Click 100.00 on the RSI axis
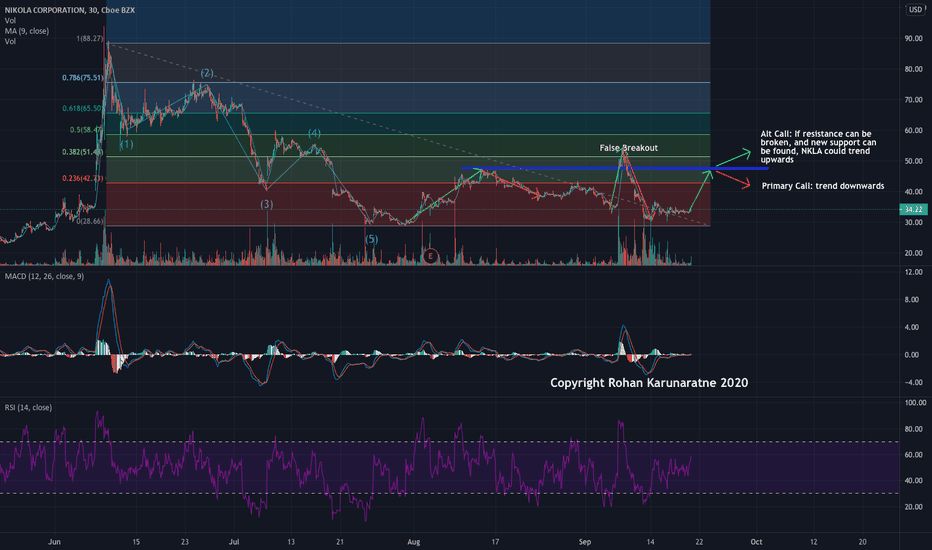The image size is (932, 550). 915,403
